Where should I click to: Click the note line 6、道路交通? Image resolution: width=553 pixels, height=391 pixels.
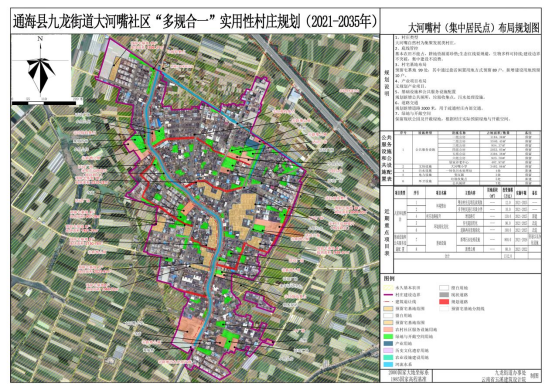coord(406,103)
